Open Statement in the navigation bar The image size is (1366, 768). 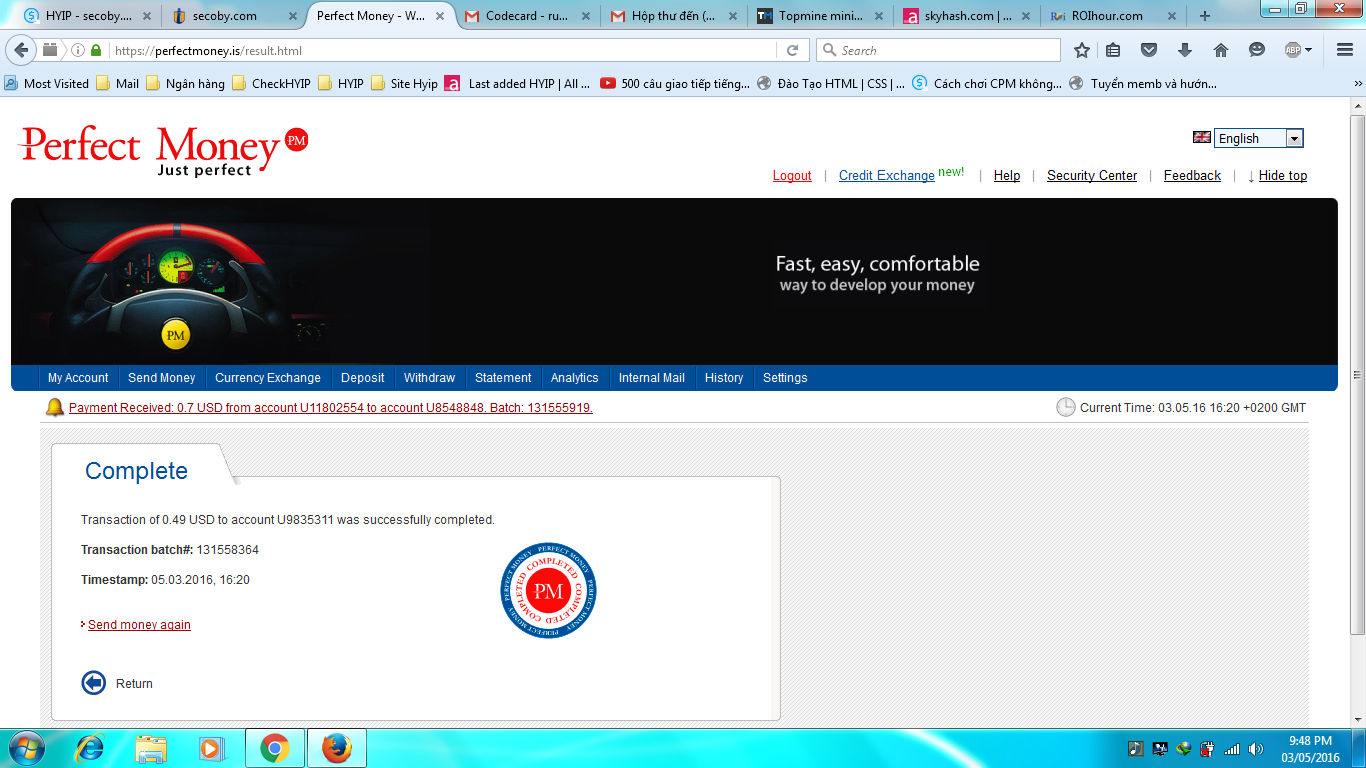(503, 378)
